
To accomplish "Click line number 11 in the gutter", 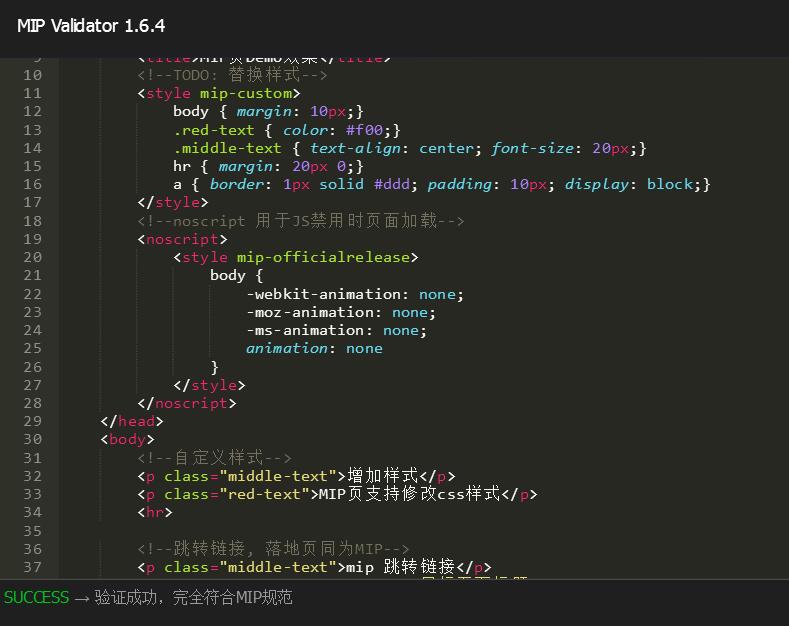I will pos(32,93).
